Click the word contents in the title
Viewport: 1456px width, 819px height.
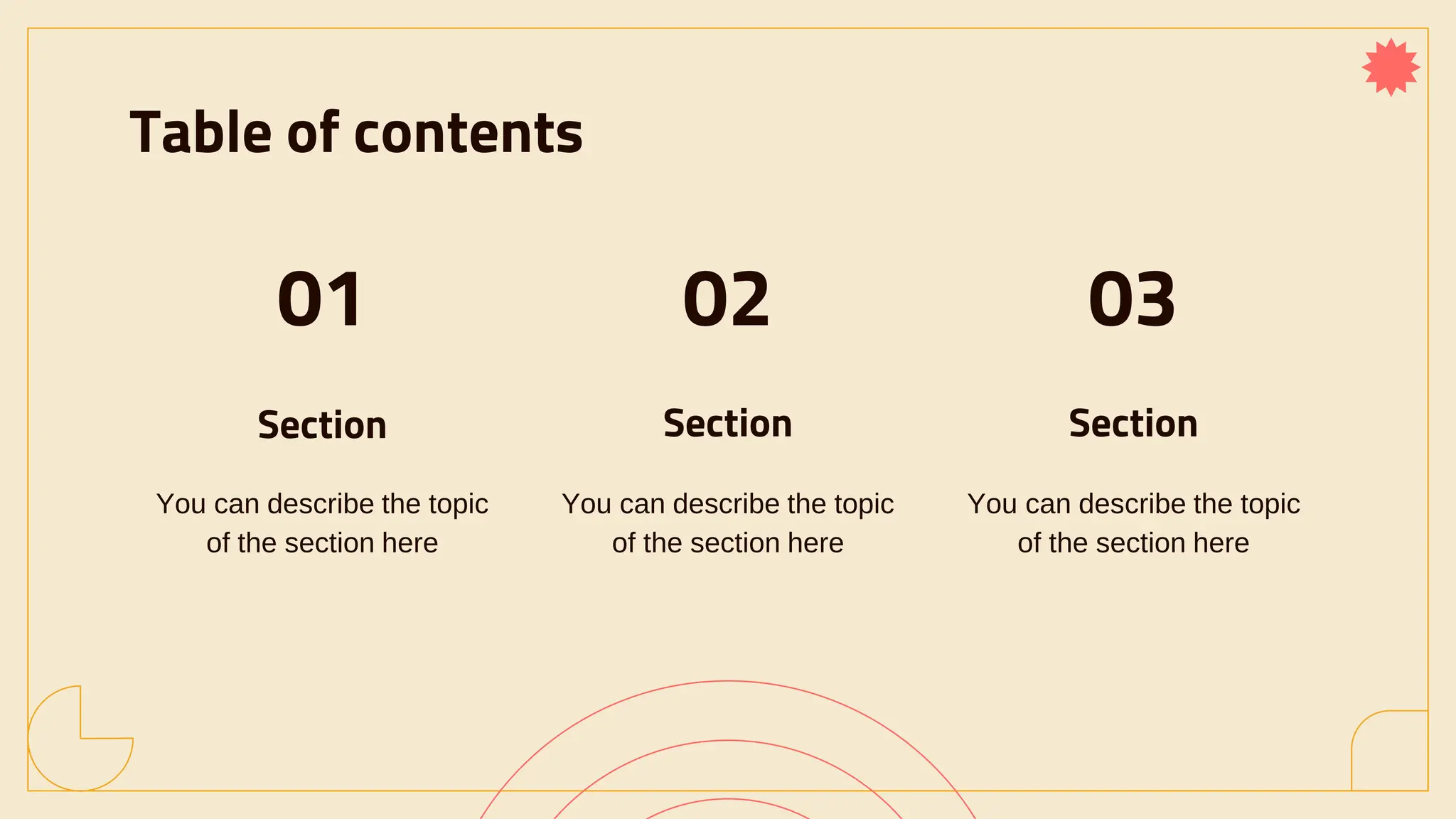point(469,135)
